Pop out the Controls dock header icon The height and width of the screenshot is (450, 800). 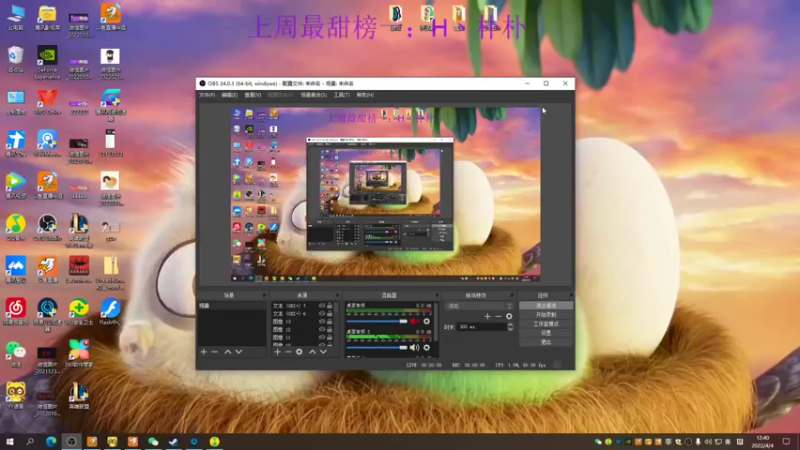coord(570,295)
